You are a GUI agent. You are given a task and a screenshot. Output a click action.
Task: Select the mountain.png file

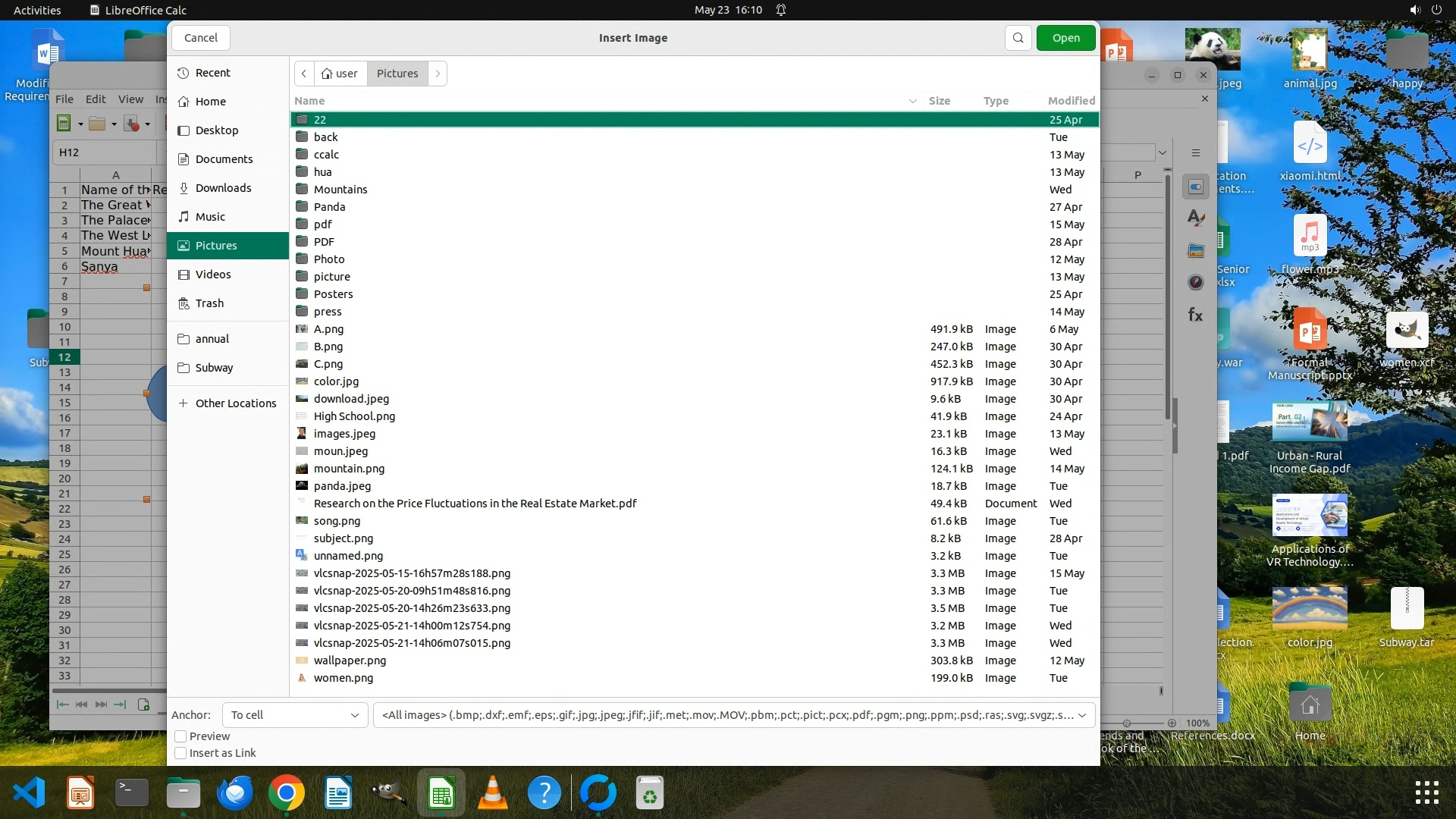pos(349,469)
